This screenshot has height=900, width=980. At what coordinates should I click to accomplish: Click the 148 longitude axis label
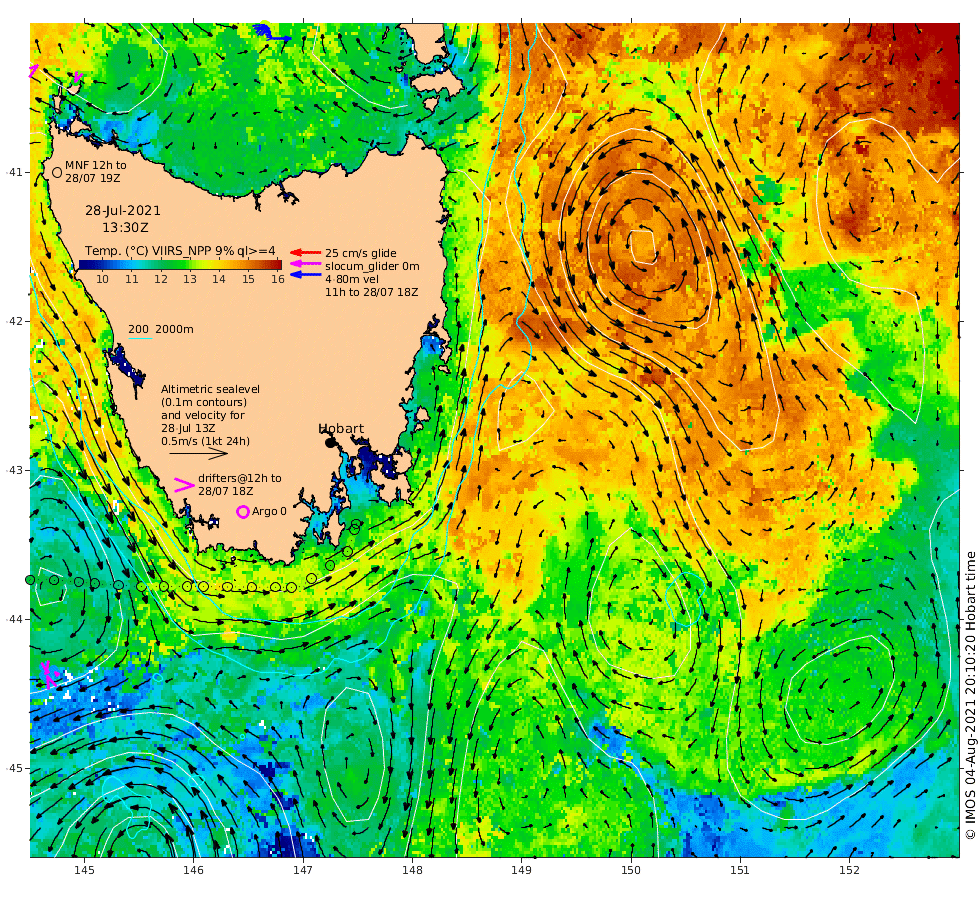[412, 869]
